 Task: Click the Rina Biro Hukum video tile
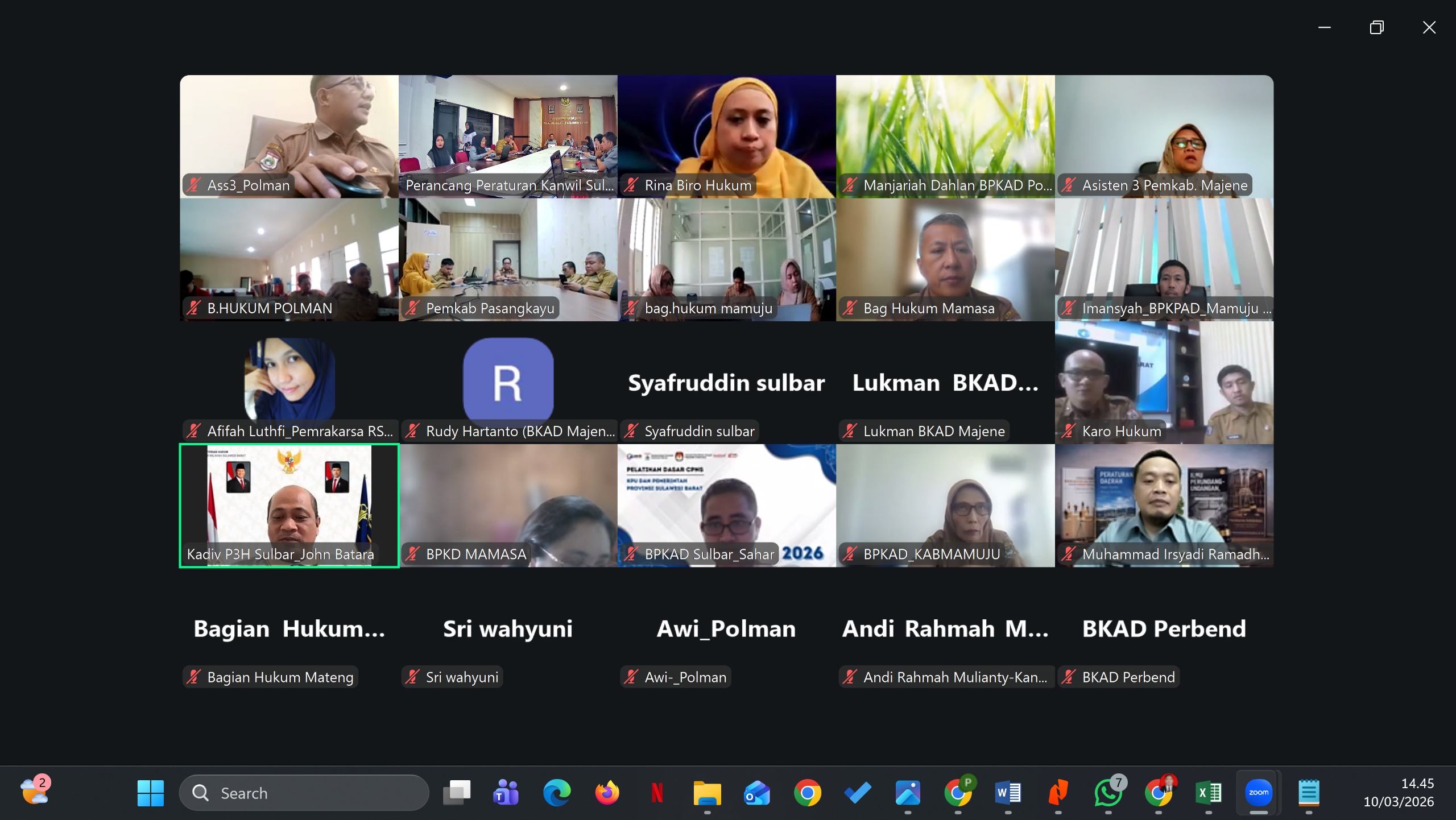726,136
